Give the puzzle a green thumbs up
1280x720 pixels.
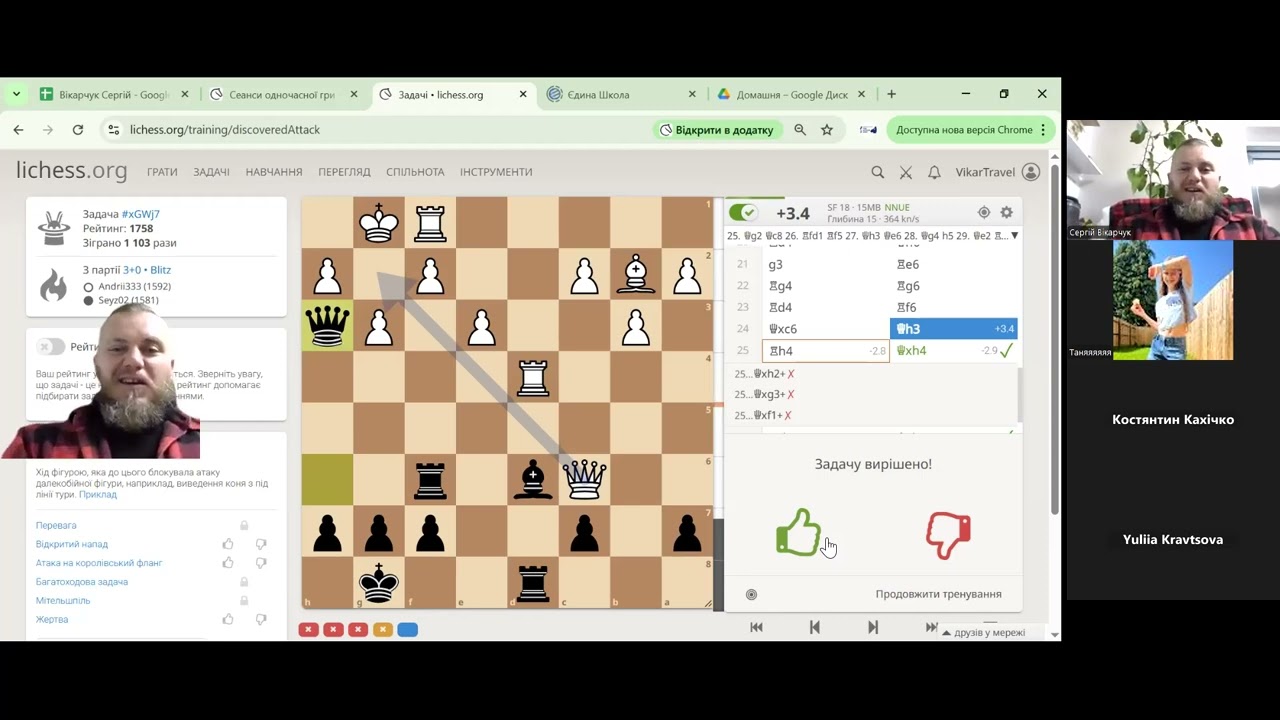pos(798,532)
